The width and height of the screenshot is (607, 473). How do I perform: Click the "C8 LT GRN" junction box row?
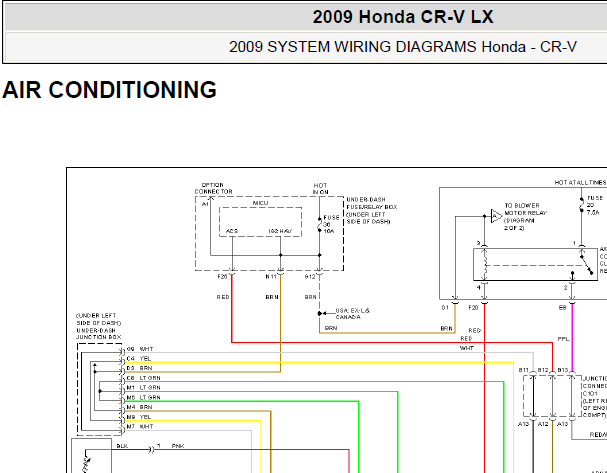point(143,378)
